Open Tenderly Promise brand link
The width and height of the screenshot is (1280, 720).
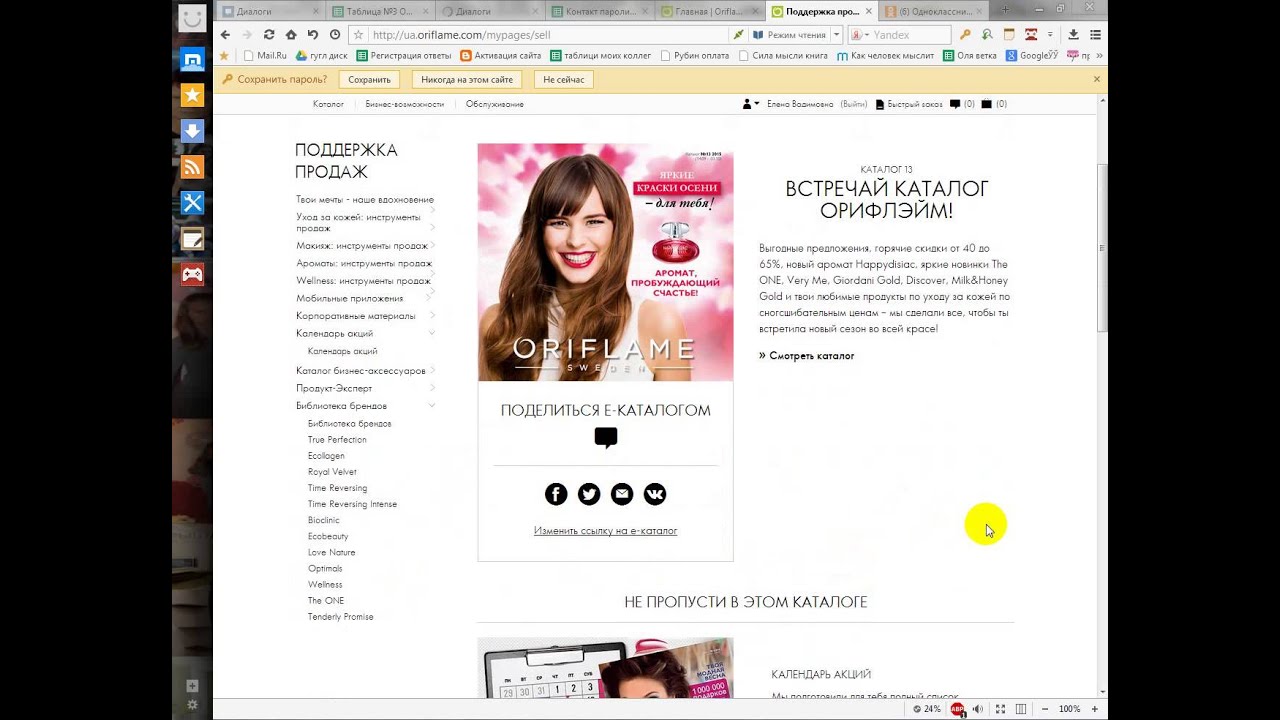pos(340,617)
